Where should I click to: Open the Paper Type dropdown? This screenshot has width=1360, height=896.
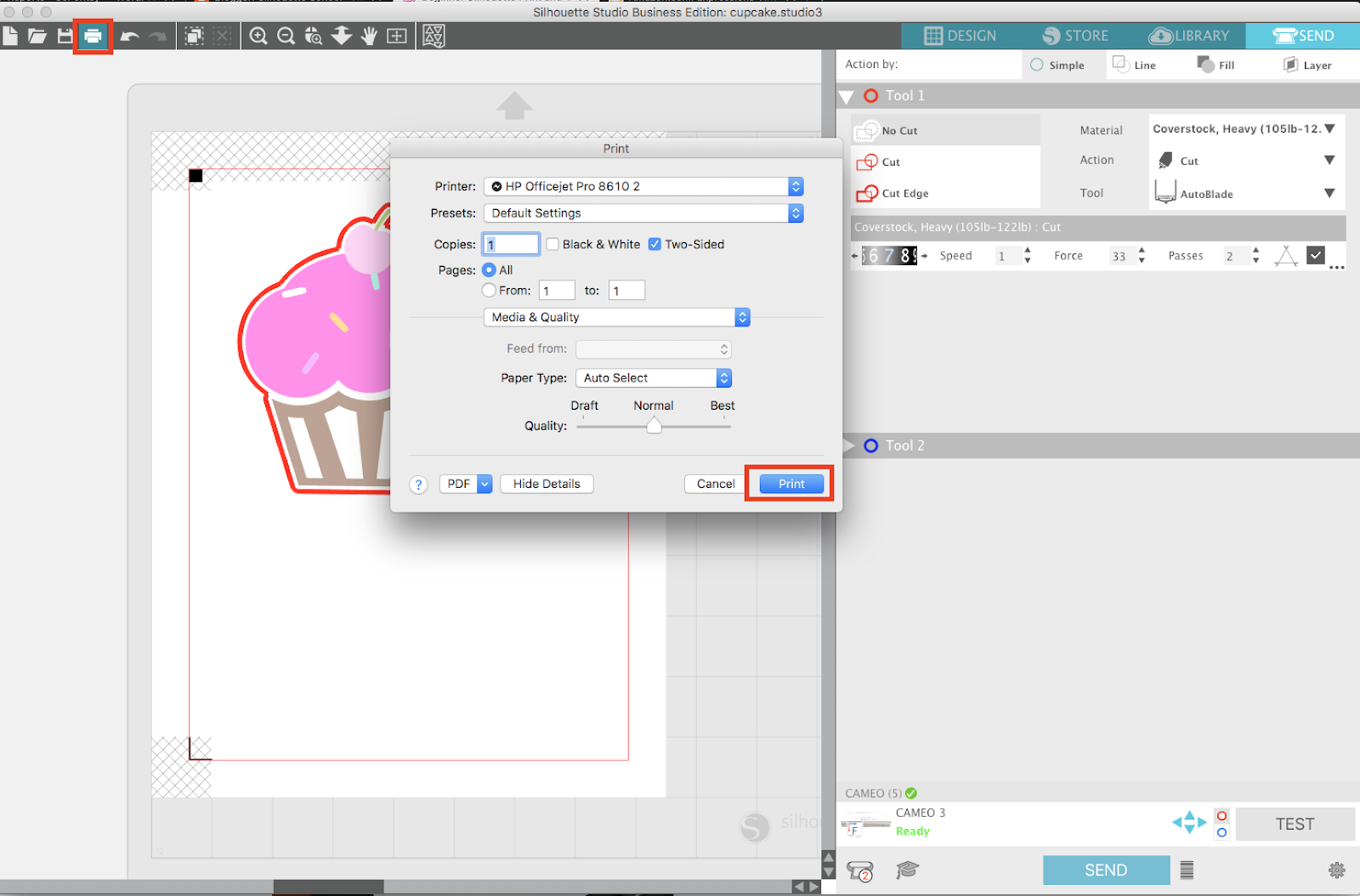[x=653, y=377]
